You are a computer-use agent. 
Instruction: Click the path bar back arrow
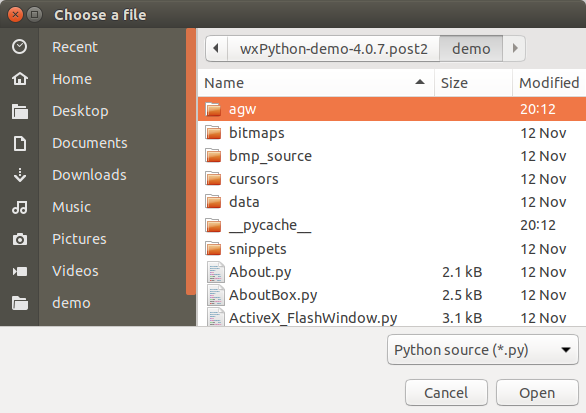click(216, 49)
